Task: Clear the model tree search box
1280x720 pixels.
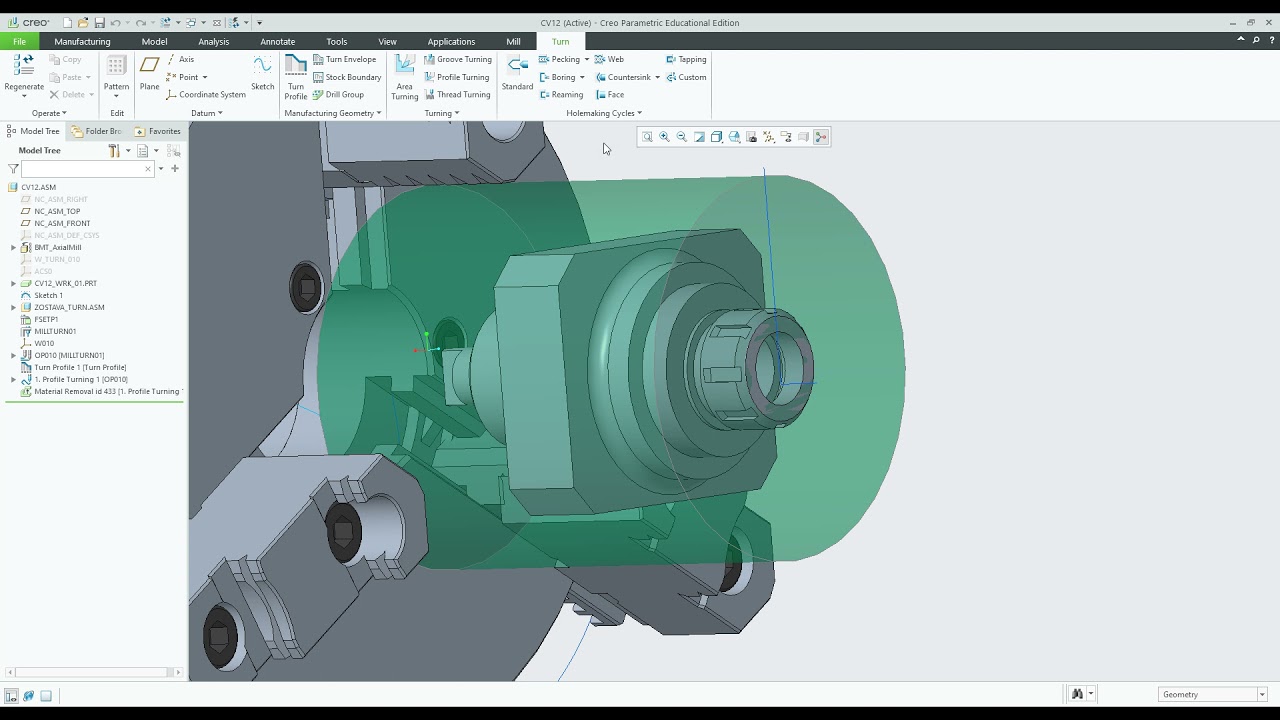Action: click(148, 169)
